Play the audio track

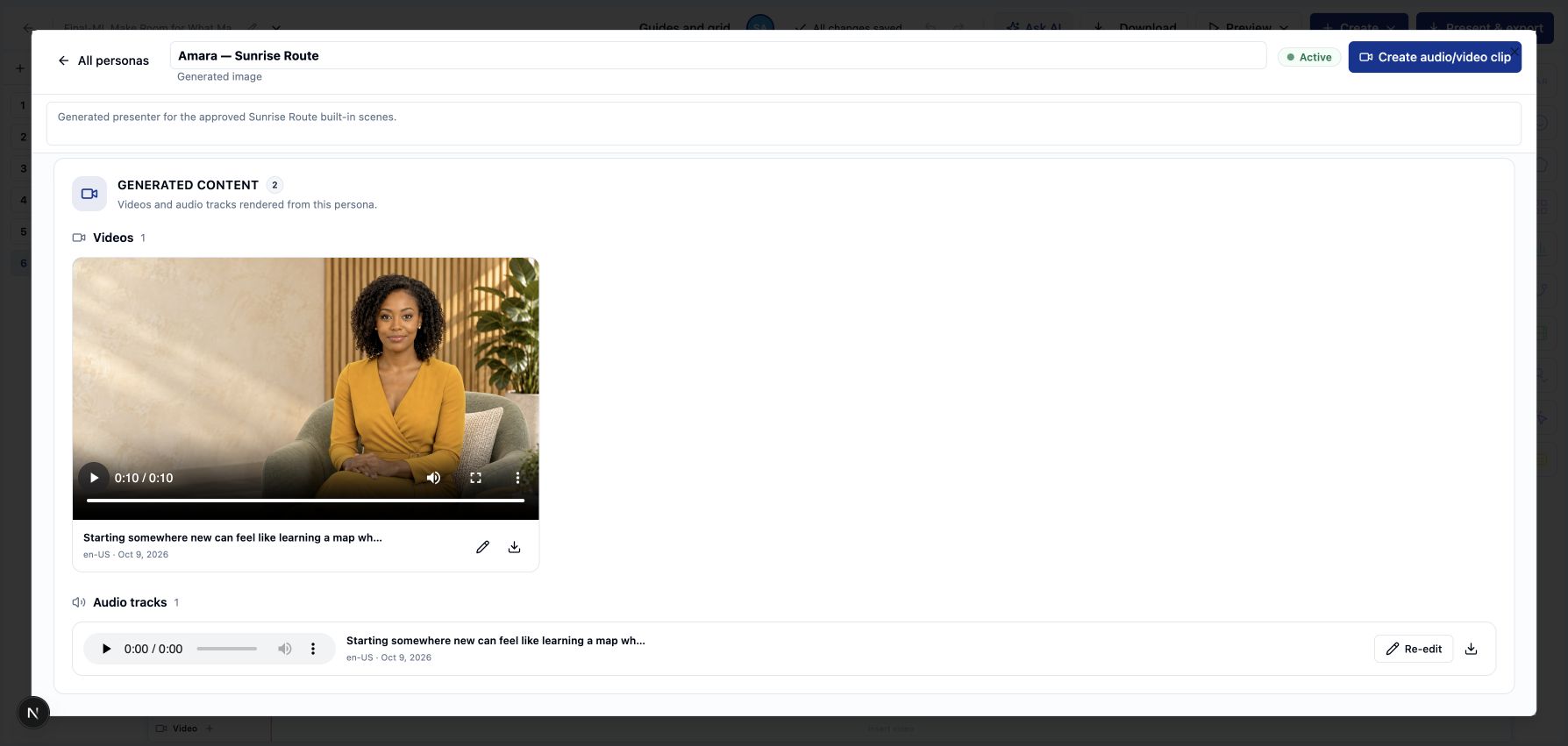(x=106, y=649)
